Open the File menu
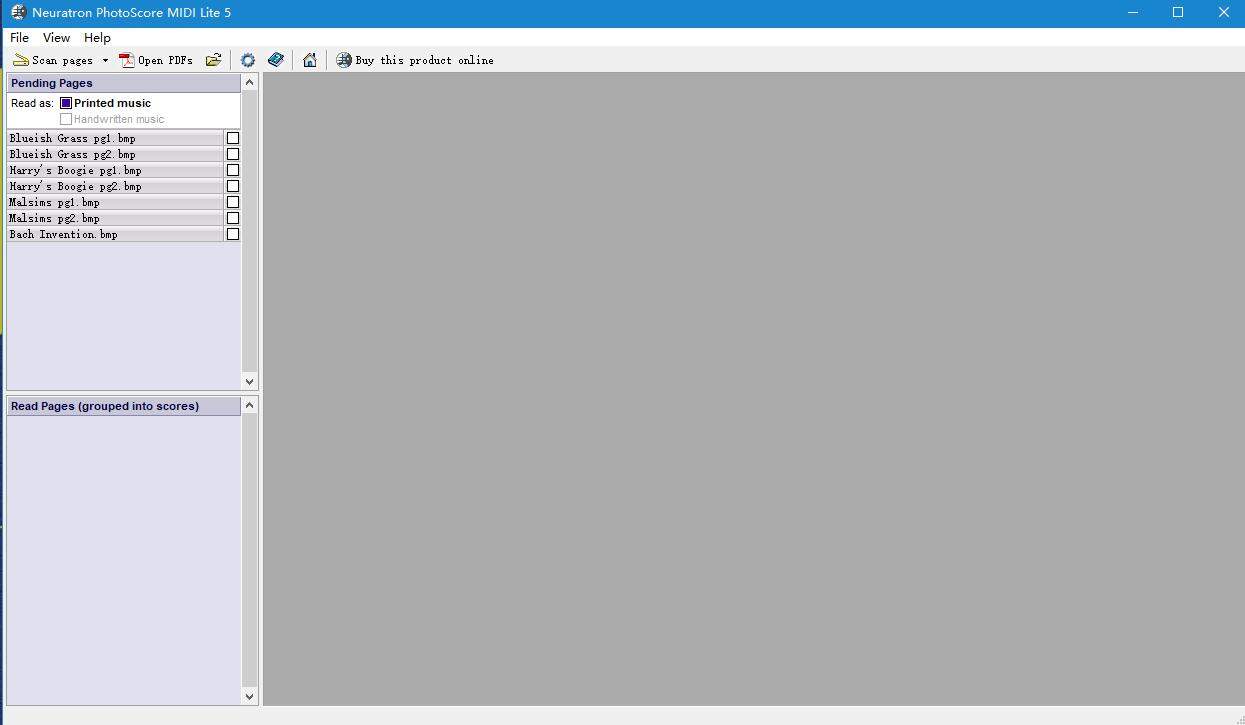Image resolution: width=1245 pixels, height=725 pixels. 18,37
